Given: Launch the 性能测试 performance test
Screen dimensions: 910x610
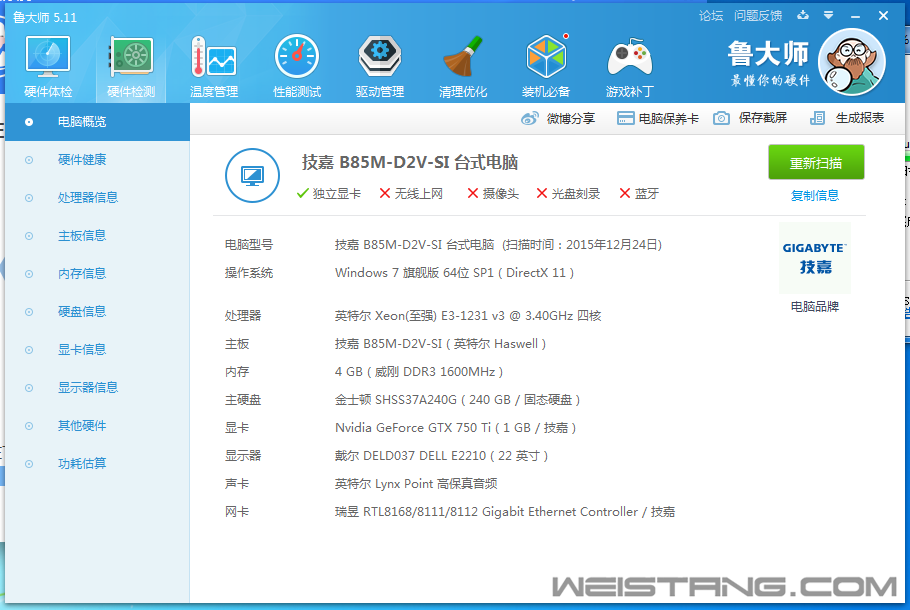Looking at the screenshot, I should click(297, 66).
